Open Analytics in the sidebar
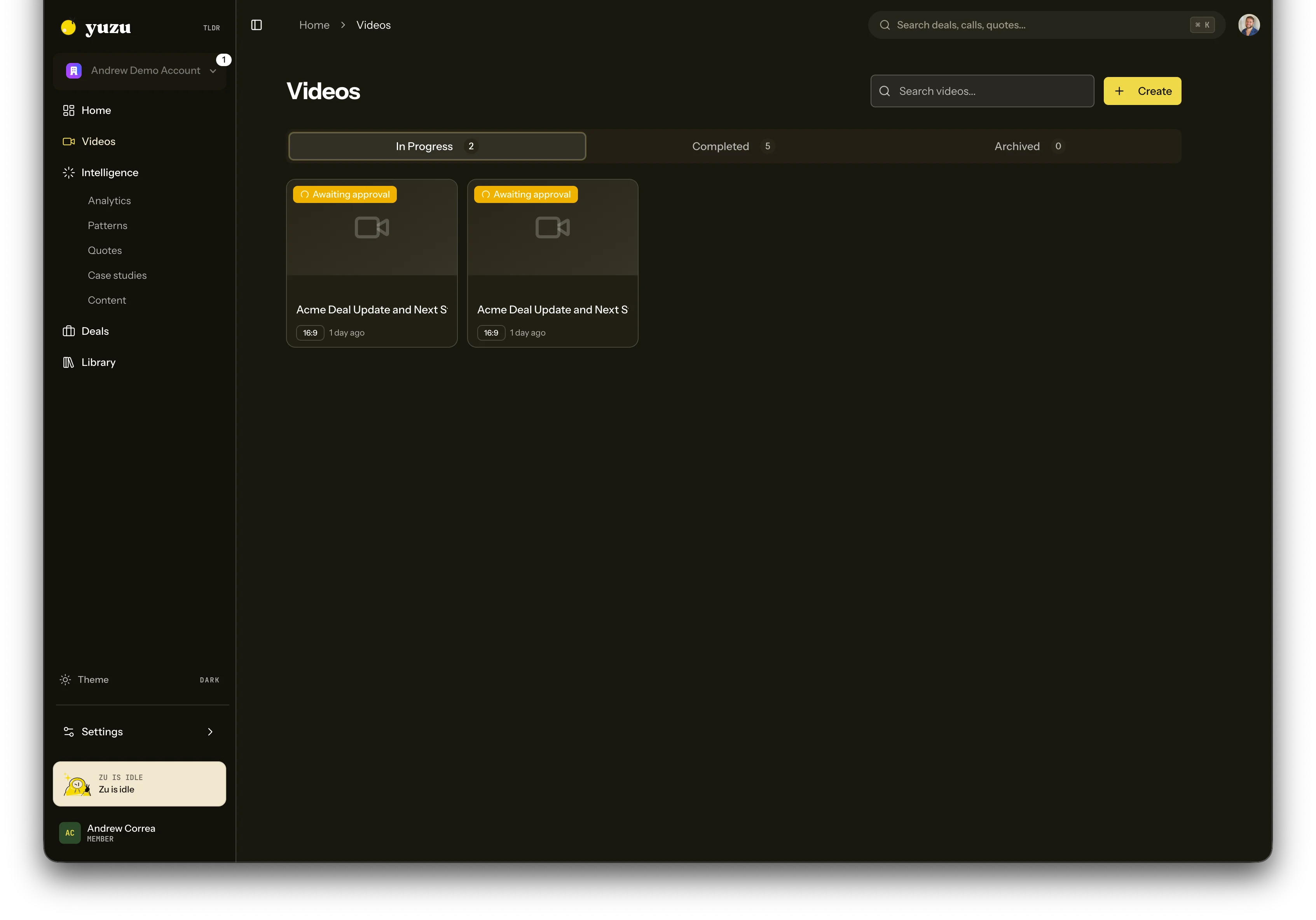This screenshot has height=920, width=1316. click(110, 201)
